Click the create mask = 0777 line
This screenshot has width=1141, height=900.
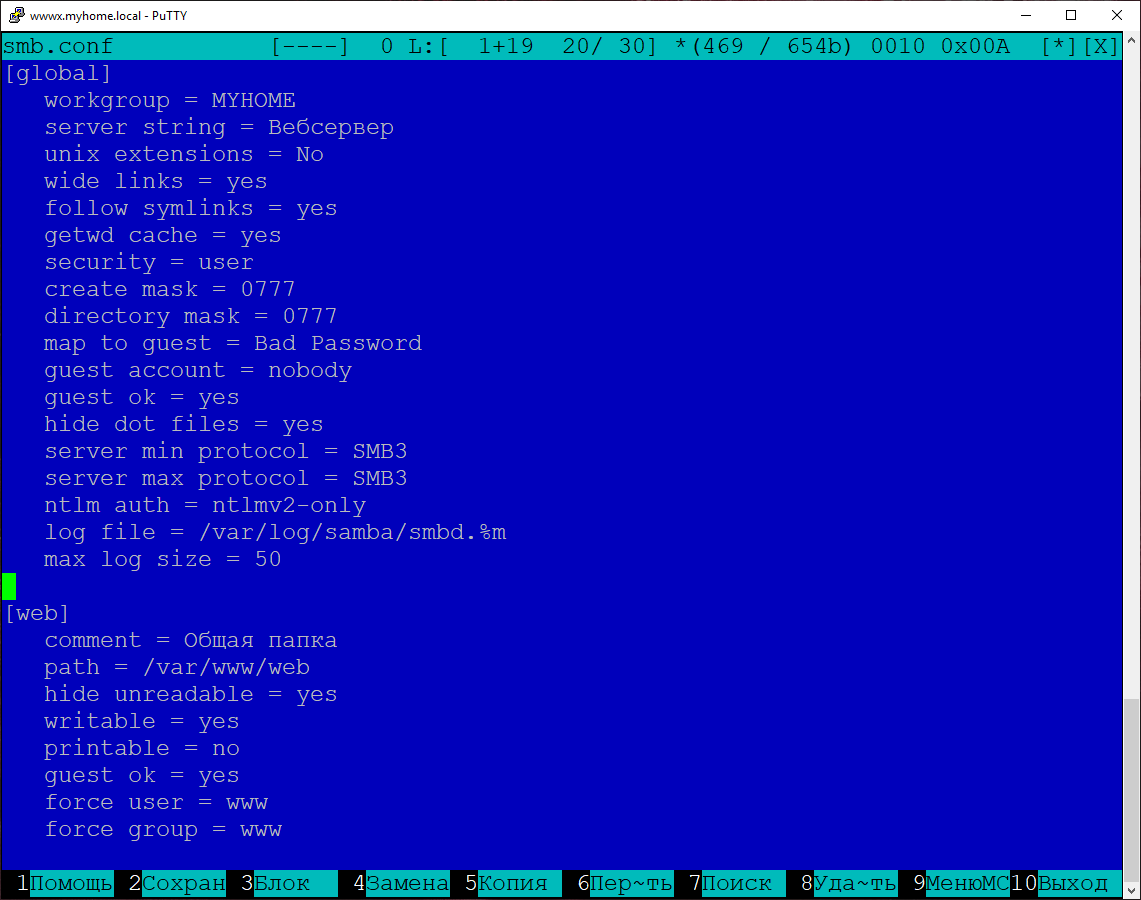point(170,289)
